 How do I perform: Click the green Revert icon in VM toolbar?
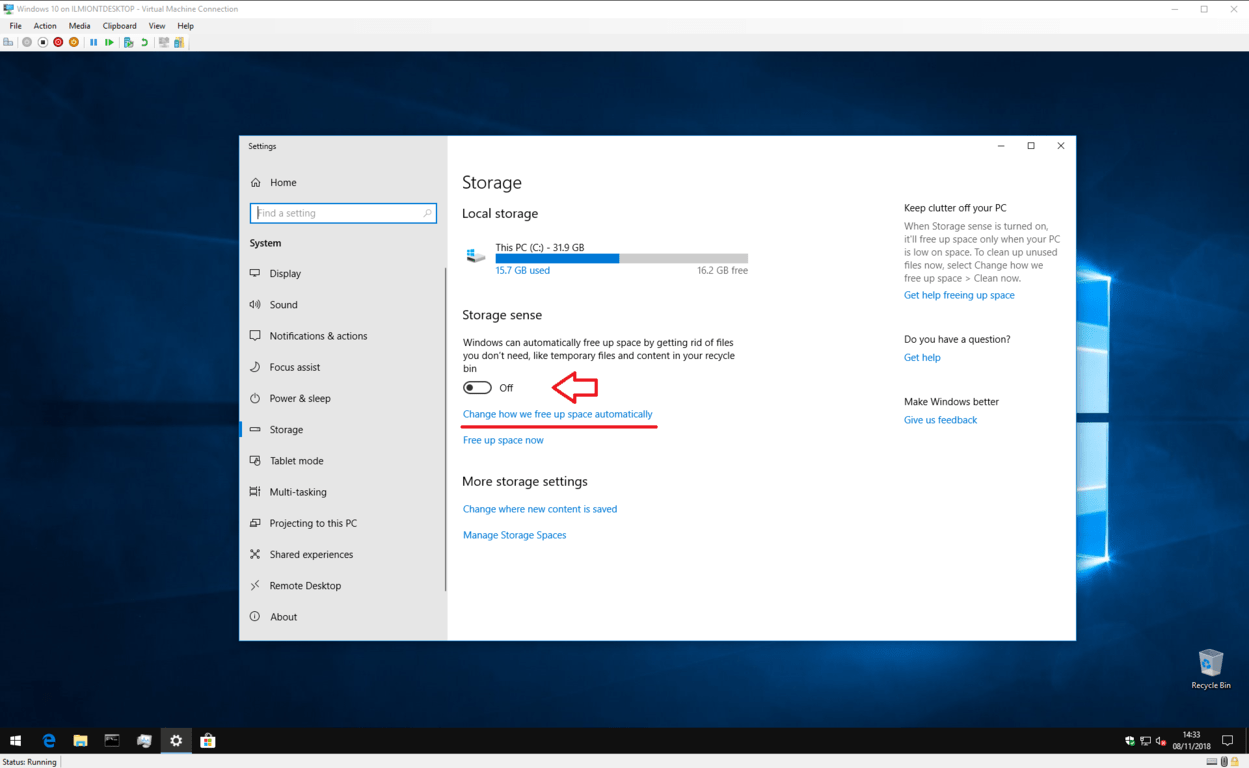point(146,42)
